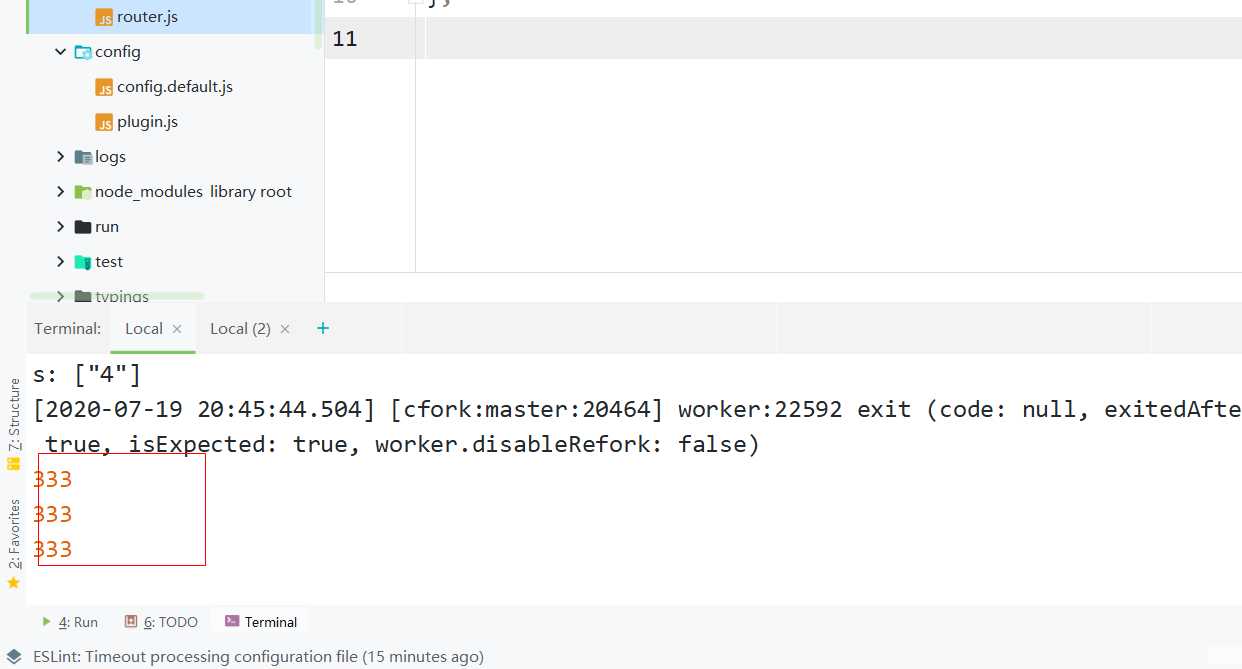The width and height of the screenshot is (1242, 669).
Task: Click terminal output s: ["4"]
Action: pos(87,375)
